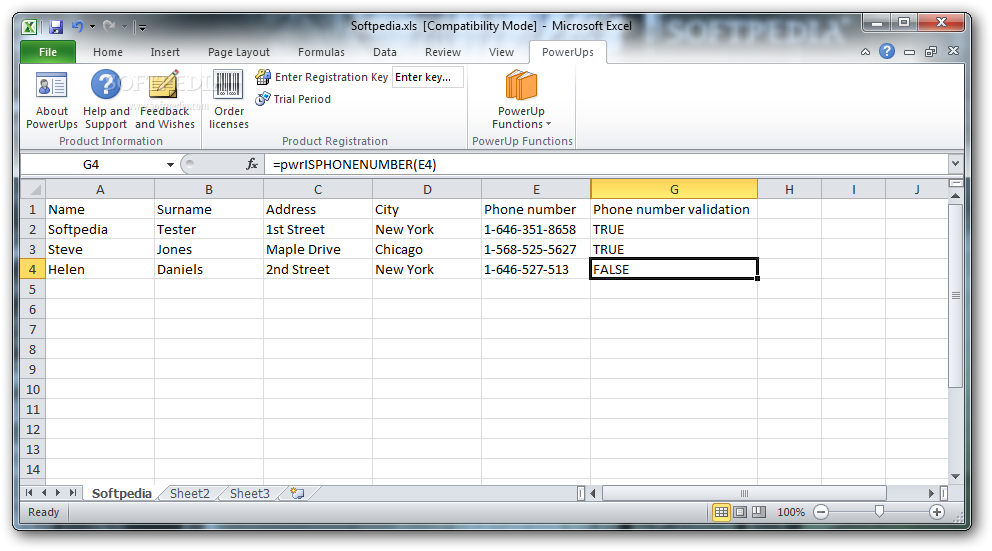This screenshot has height=551, width=992.
Task: Open Microsoft Excel Help icon
Action: point(887,51)
